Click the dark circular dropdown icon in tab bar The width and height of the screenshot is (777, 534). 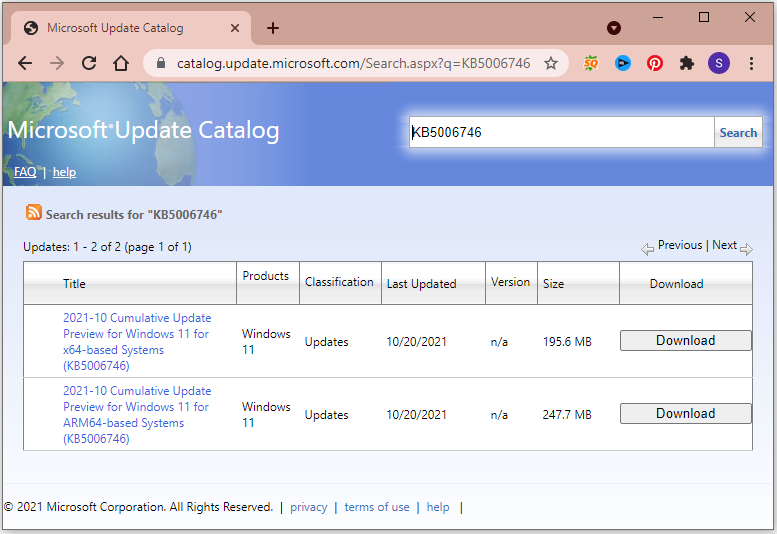[613, 28]
